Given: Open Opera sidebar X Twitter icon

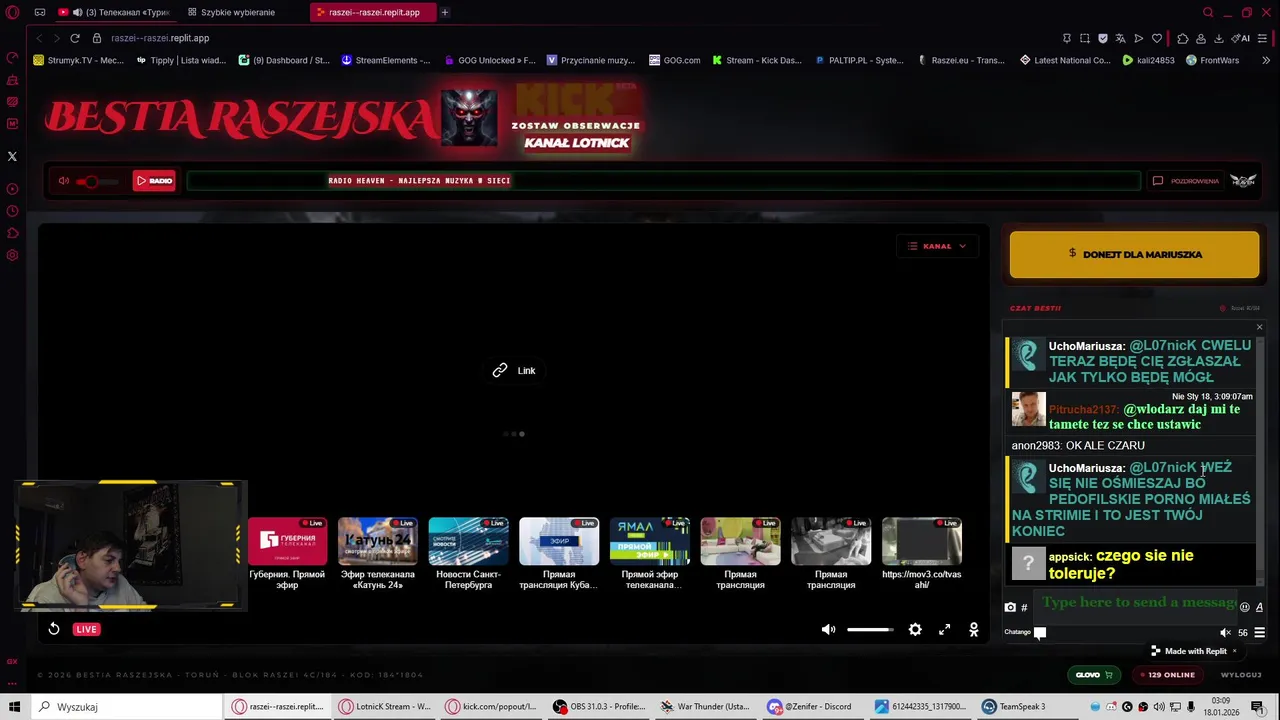Looking at the screenshot, I should point(12,156).
